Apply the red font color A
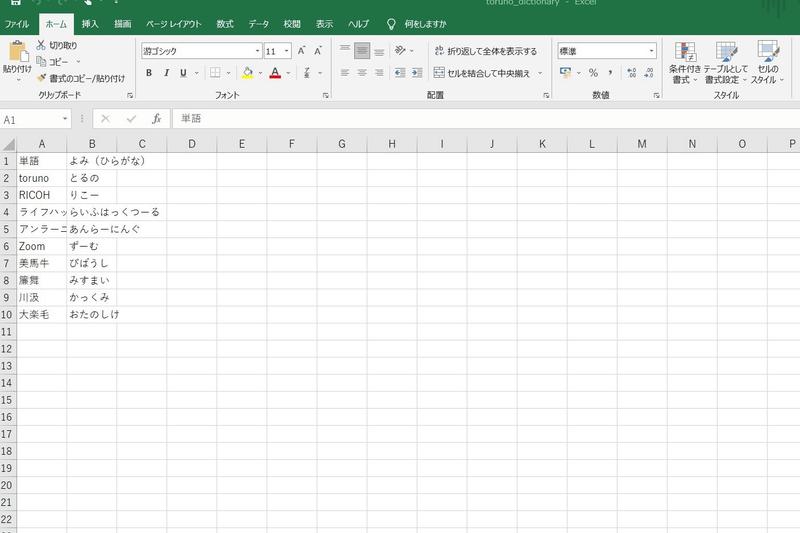800x533 pixels. tap(275, 73)
